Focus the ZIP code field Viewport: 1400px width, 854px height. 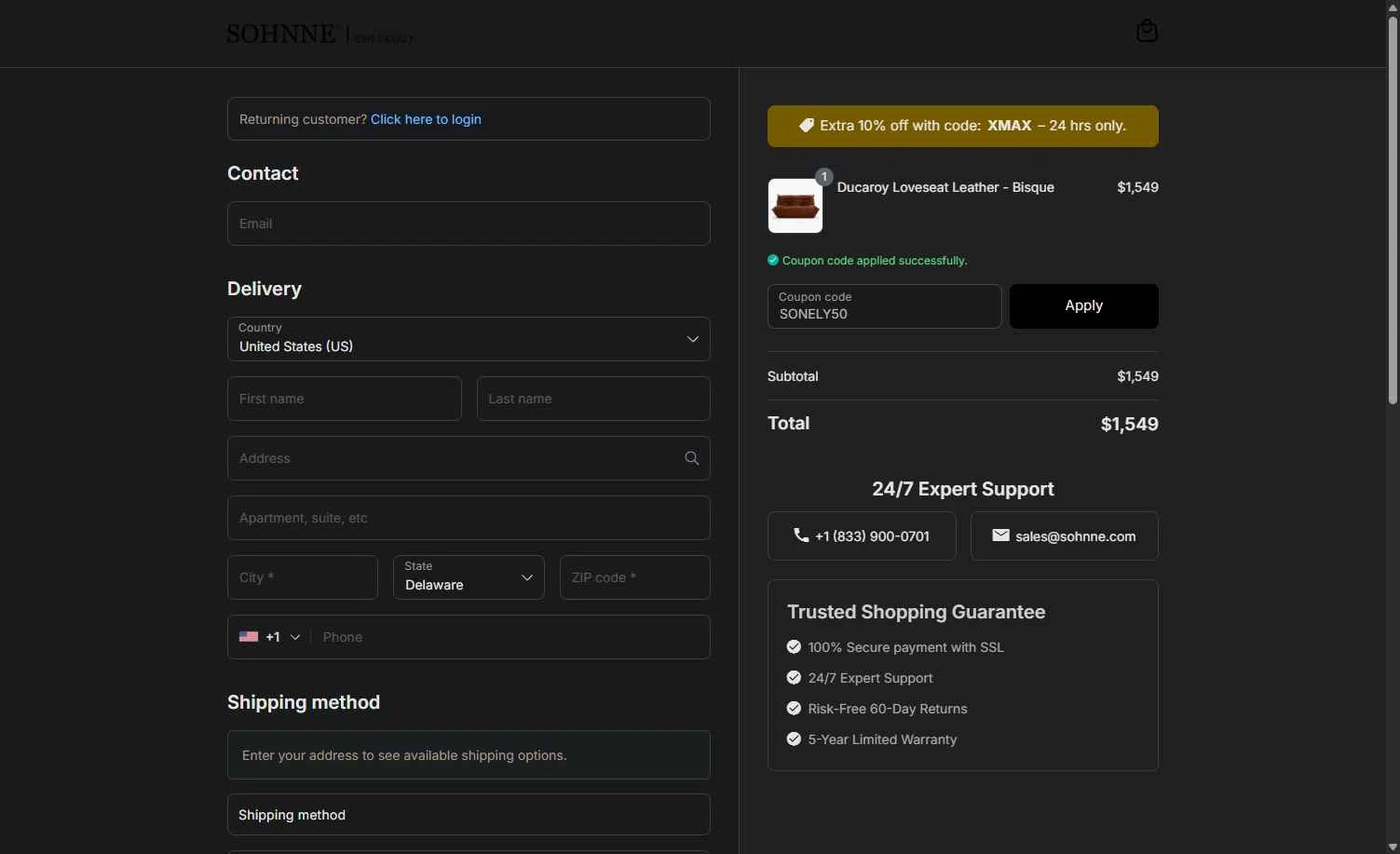pos(635,577)
